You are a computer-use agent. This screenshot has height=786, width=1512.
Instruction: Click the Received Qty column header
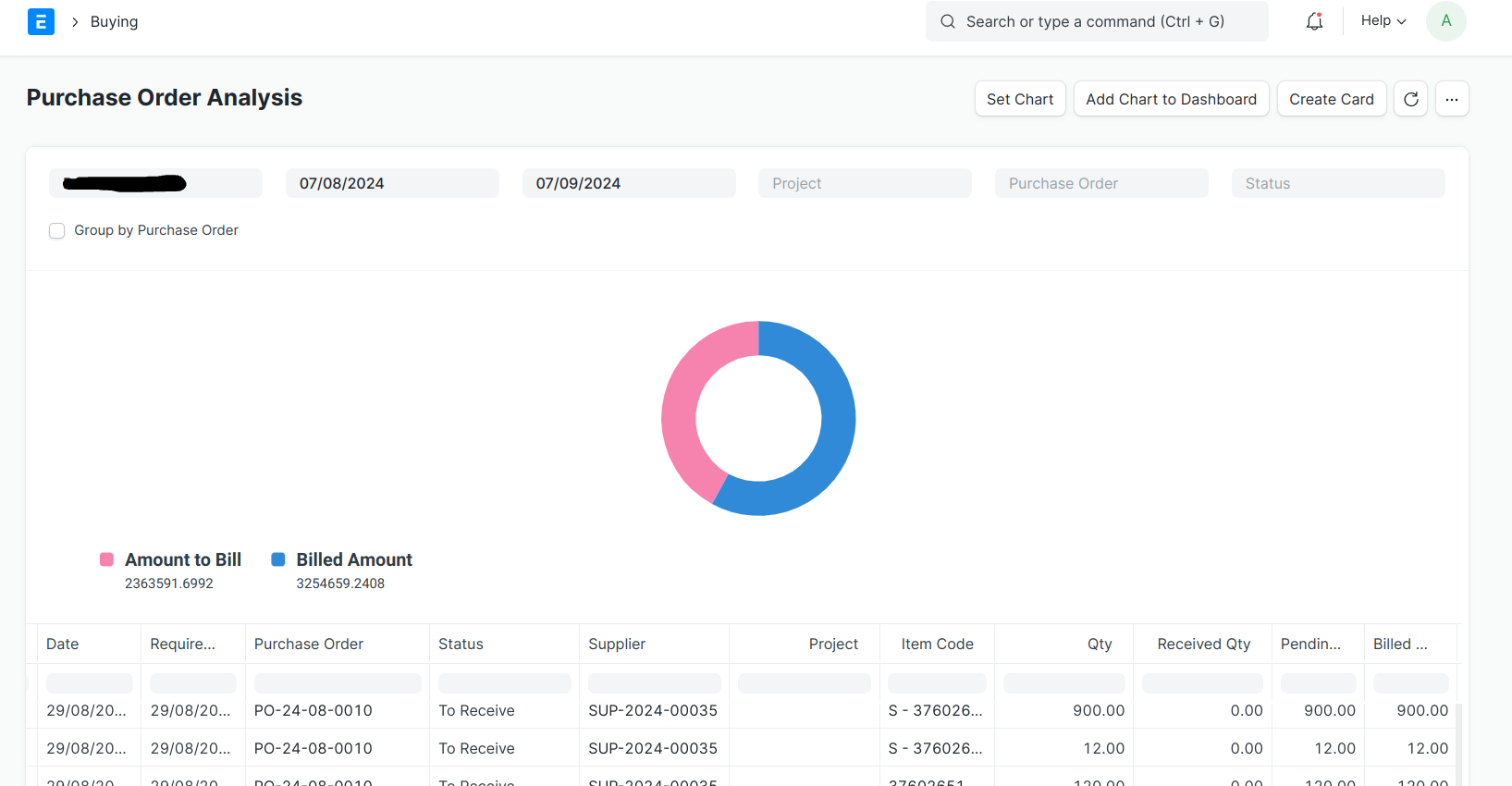[x=1203, y=644]
